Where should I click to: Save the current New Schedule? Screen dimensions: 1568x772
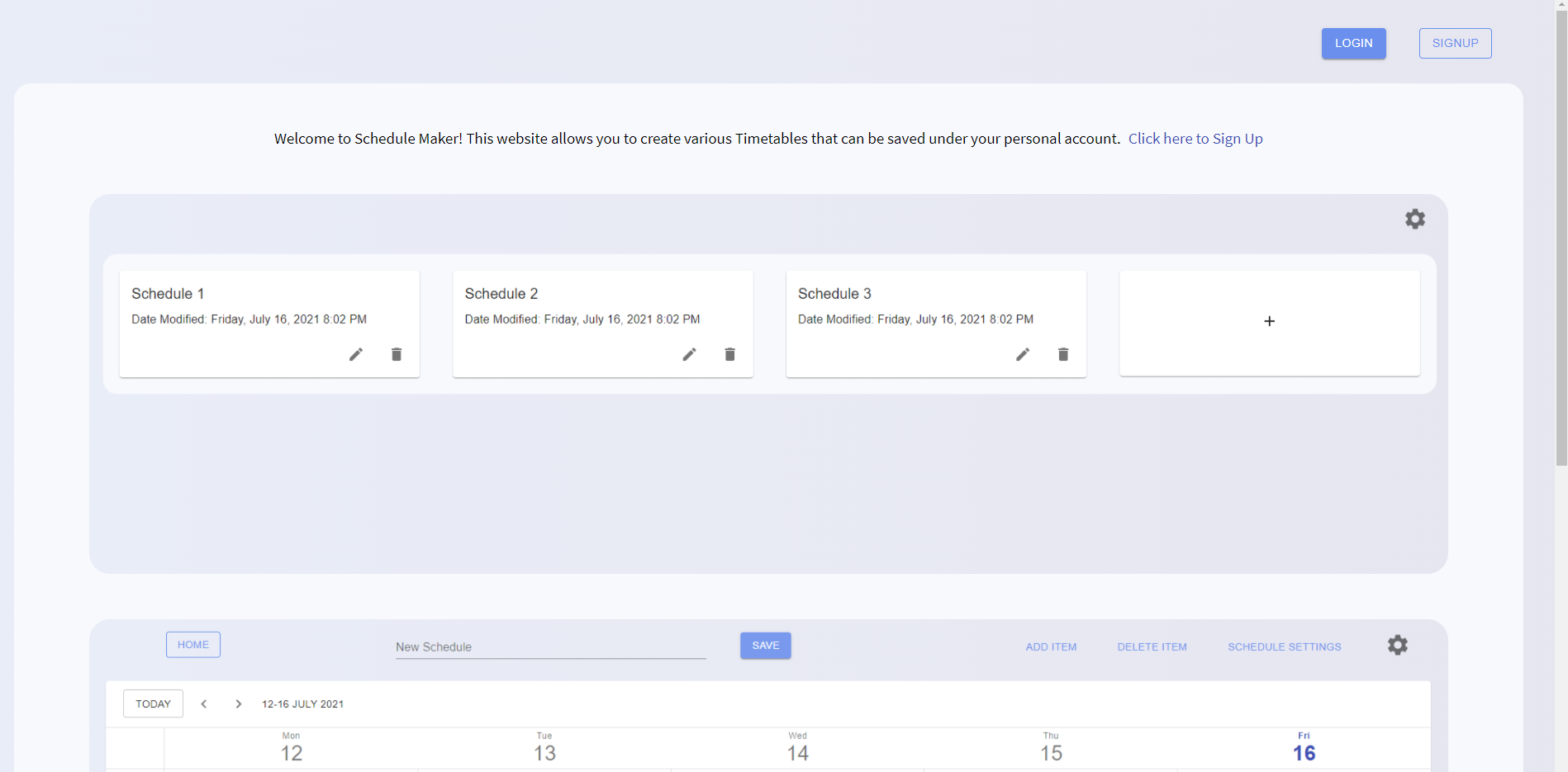tap(764, 646)
